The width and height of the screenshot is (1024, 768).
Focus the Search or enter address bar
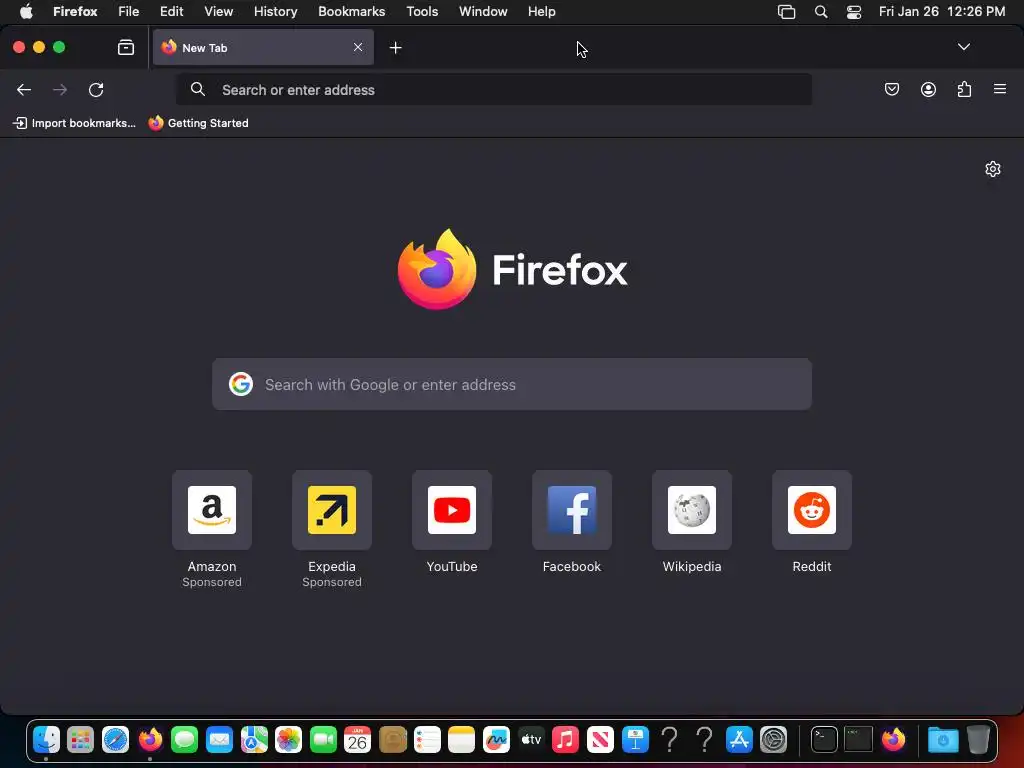point(494,89)
